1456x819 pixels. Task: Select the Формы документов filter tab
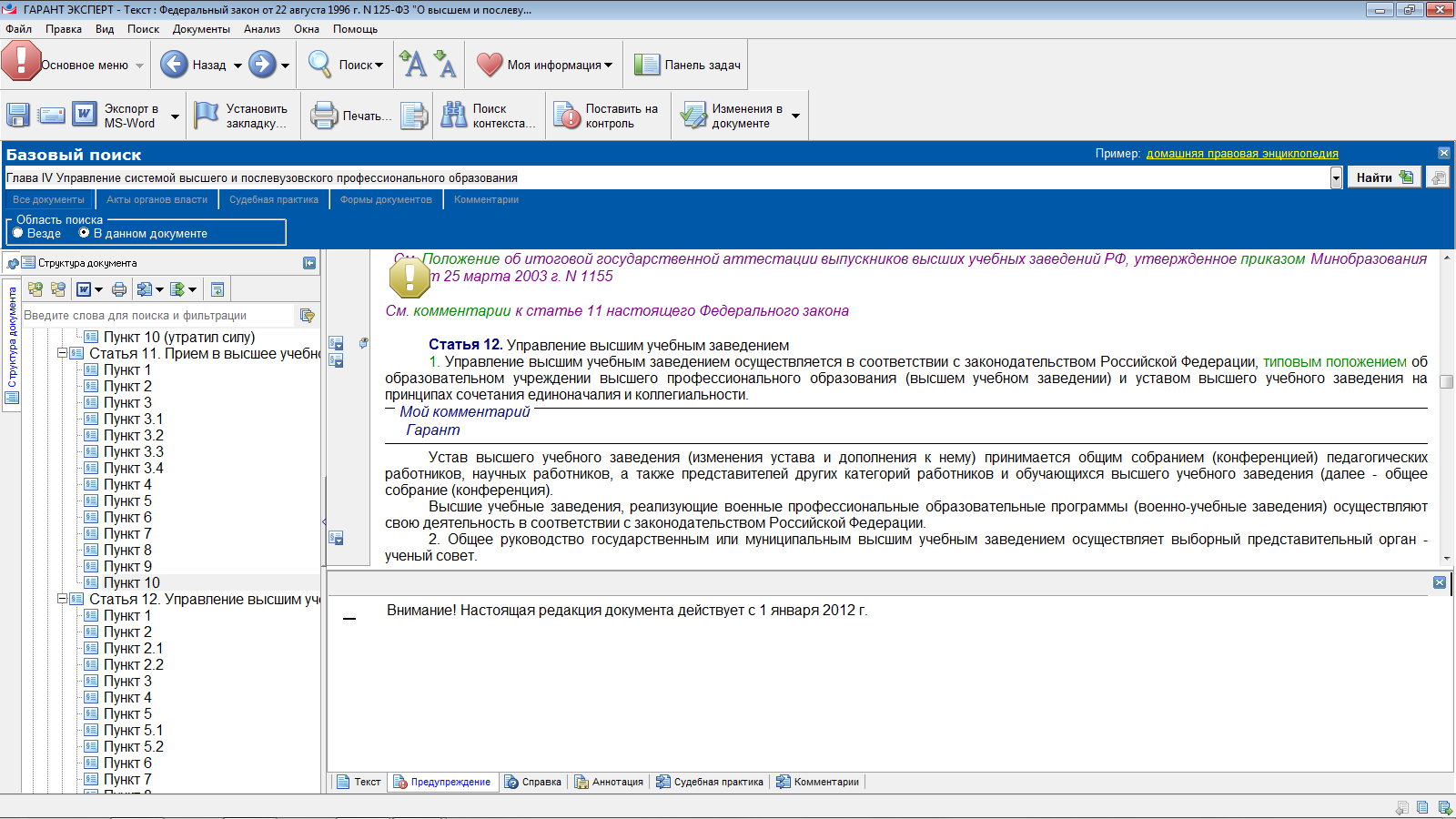pos(386,199)
